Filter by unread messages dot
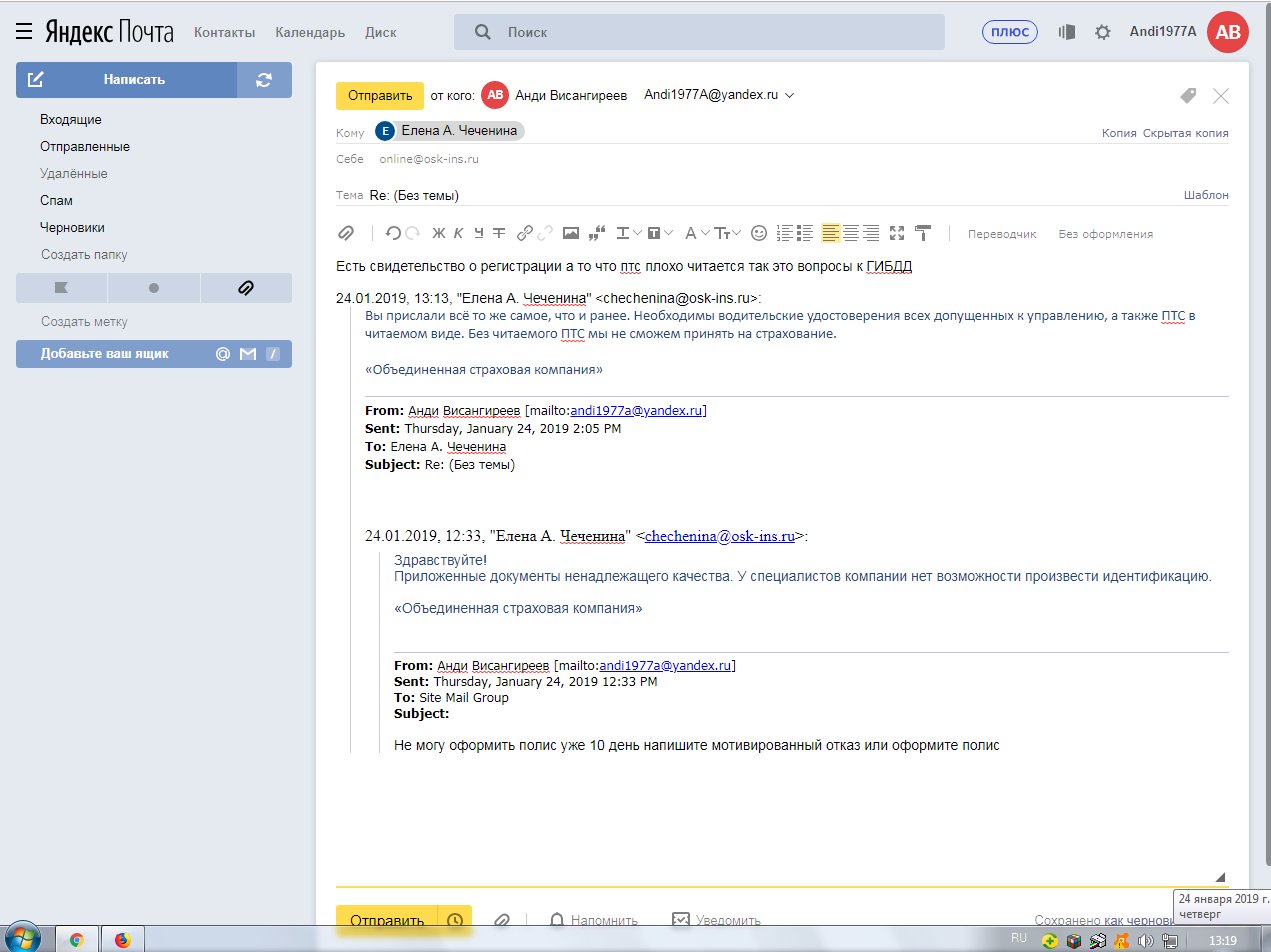 153,288
